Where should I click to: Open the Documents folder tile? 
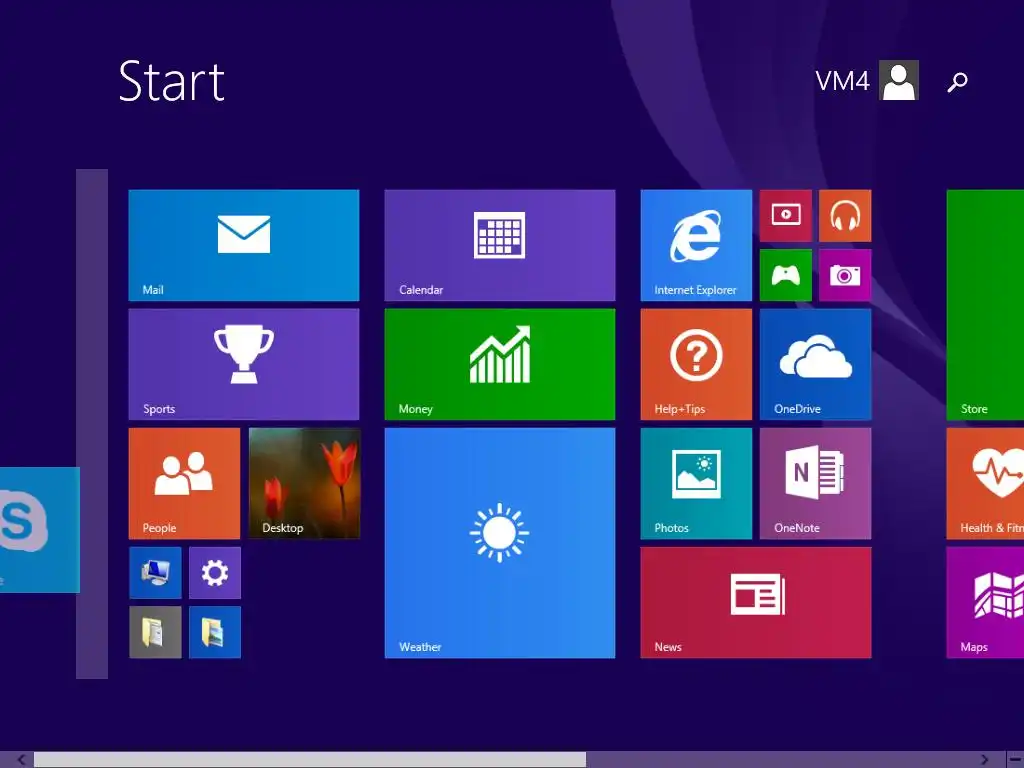point(155,632)
